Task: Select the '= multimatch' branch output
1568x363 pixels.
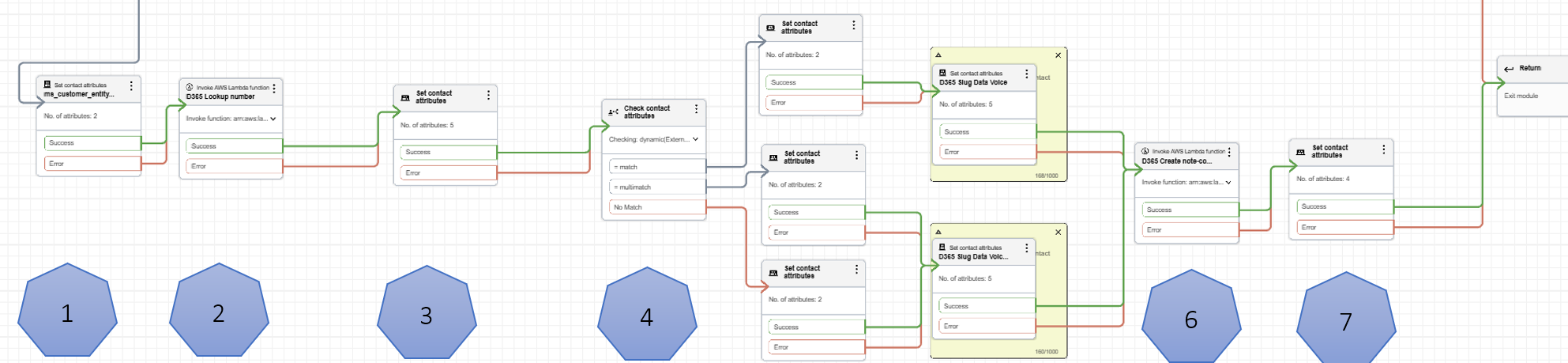Action: (x=654, y=187)
